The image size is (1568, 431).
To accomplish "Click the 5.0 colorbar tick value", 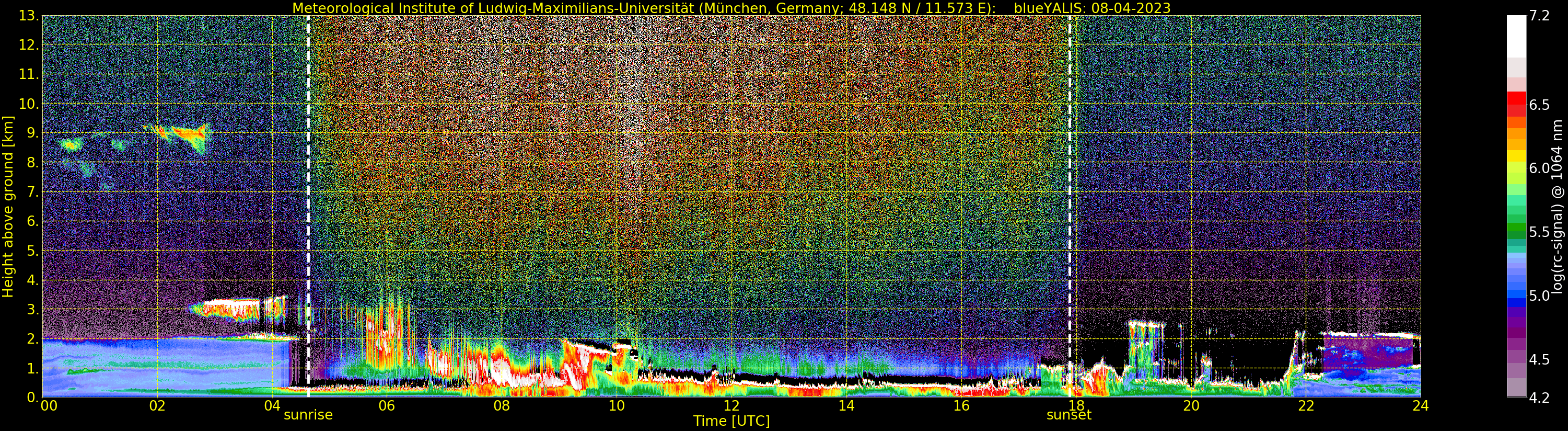I will click(x=1539, y=296).
